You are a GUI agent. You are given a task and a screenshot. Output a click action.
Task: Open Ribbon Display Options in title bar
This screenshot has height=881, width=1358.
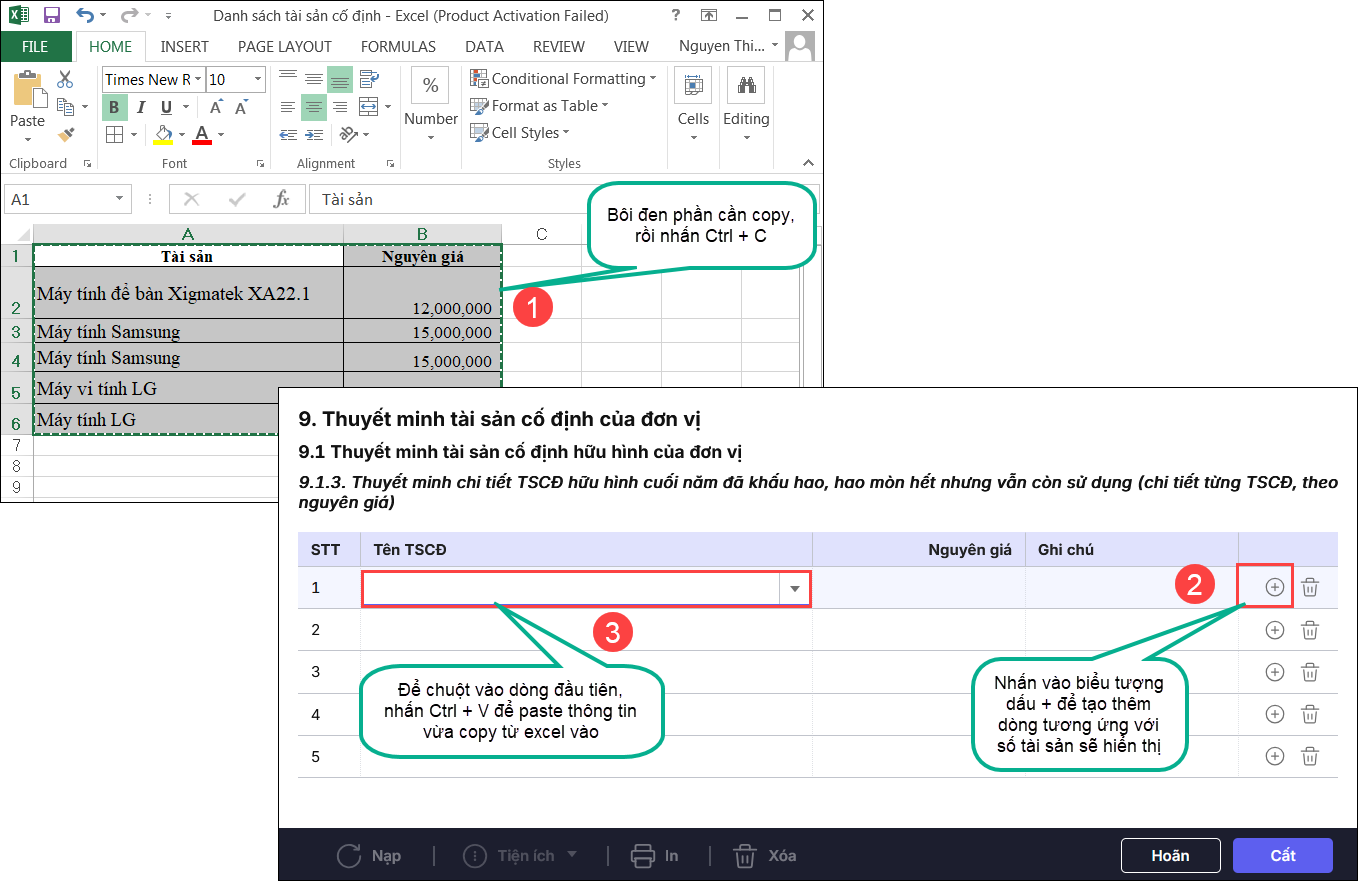pos(709,16)
